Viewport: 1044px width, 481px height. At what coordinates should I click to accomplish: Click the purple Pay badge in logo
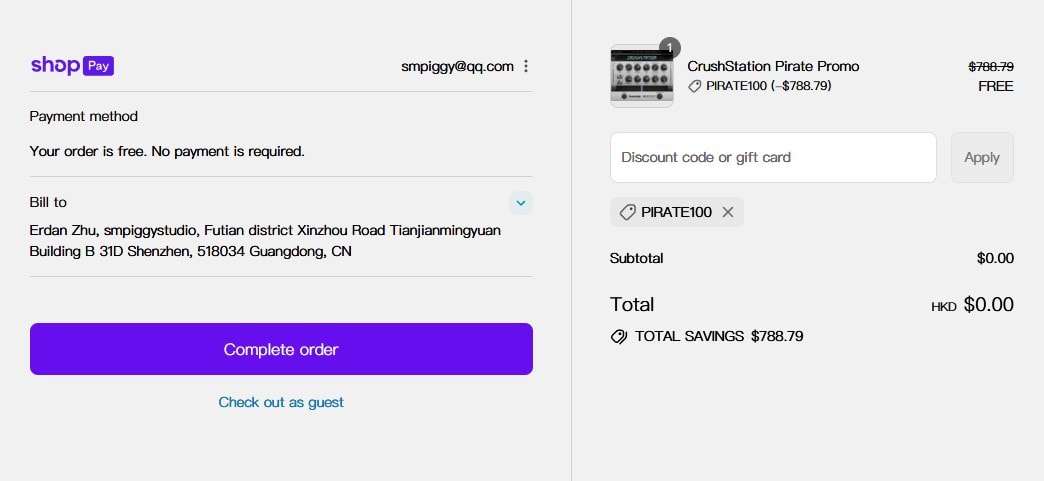[x=98, y=66]
